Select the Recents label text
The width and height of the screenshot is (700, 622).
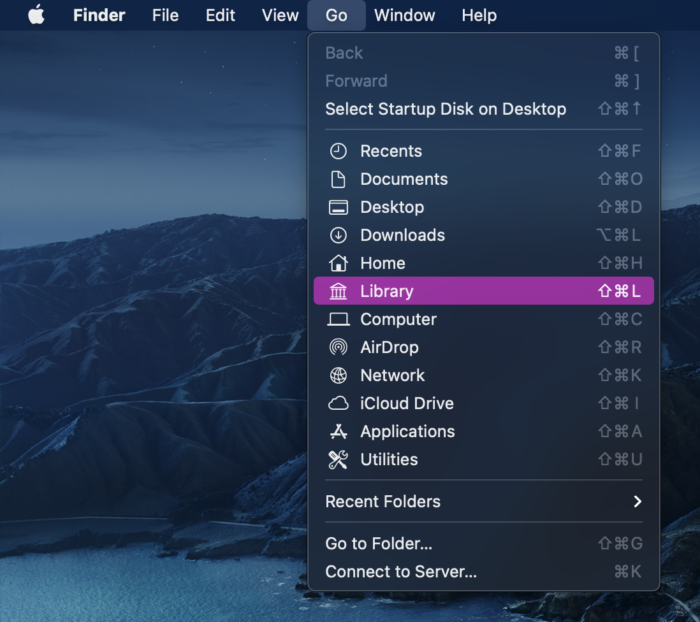point(391,151)
